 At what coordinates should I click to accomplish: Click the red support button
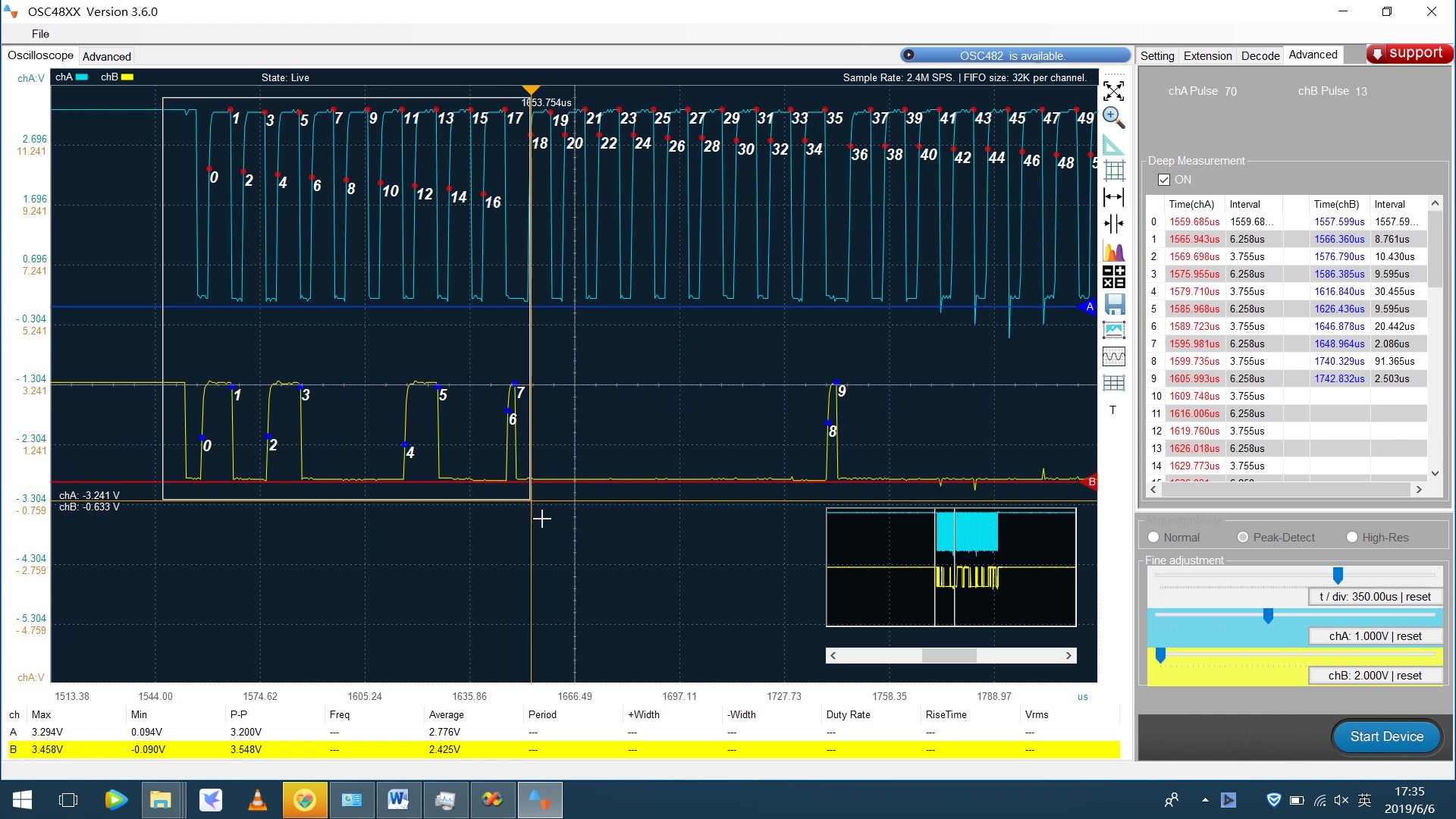pyautogui.click(x=1409, y=53)
